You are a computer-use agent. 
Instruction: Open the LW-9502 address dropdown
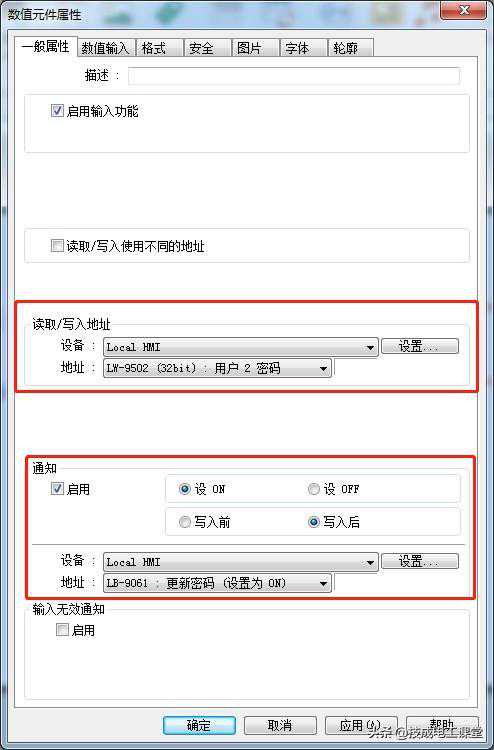(217, 368)
